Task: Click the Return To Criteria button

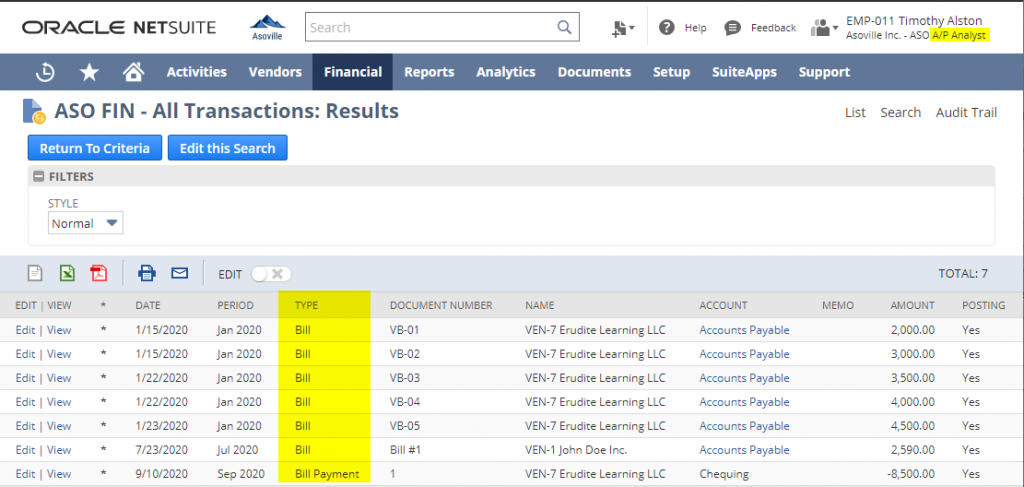Action: (x=95, y=148)
